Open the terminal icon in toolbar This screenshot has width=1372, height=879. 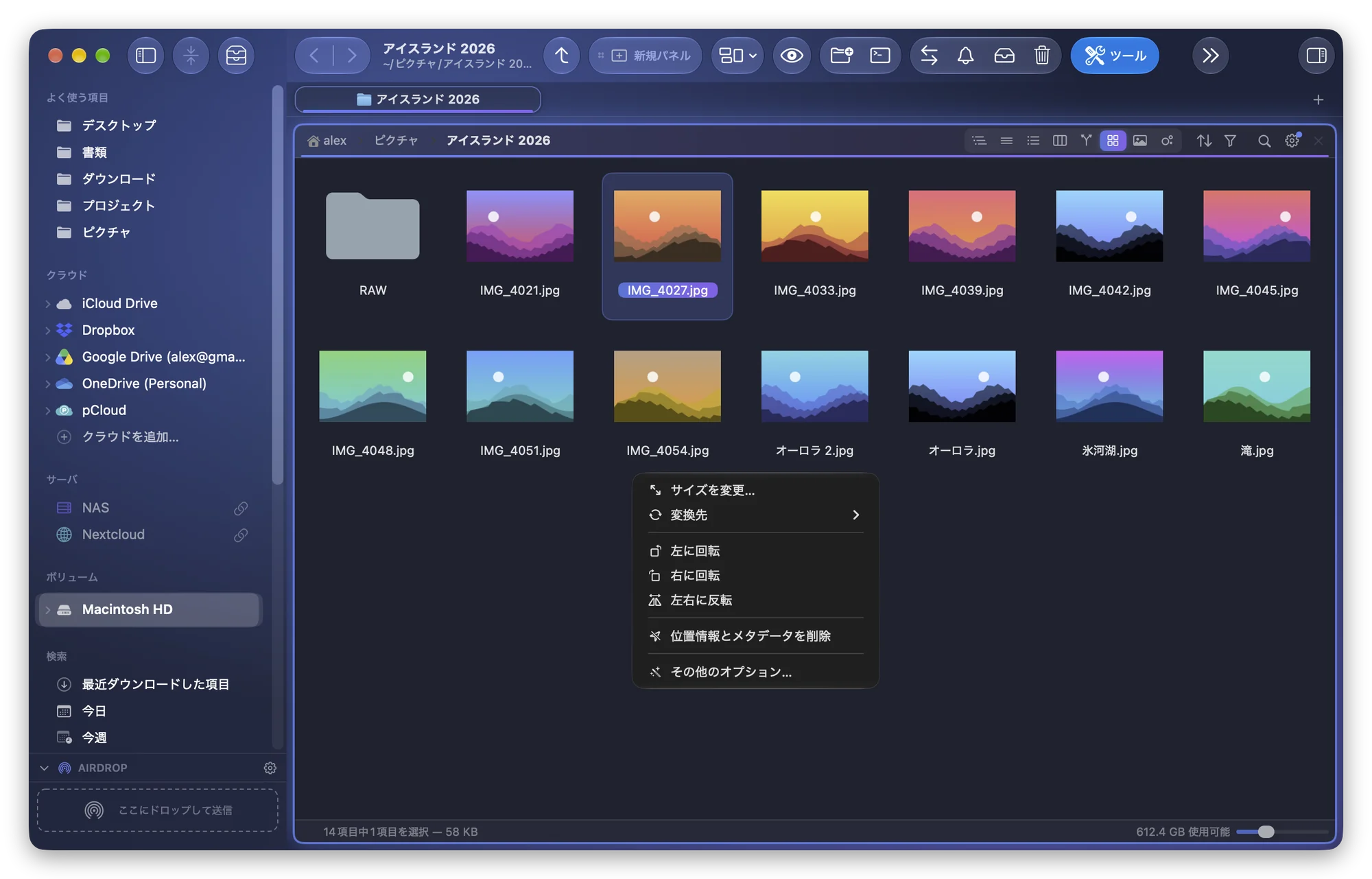click(879, 56)
